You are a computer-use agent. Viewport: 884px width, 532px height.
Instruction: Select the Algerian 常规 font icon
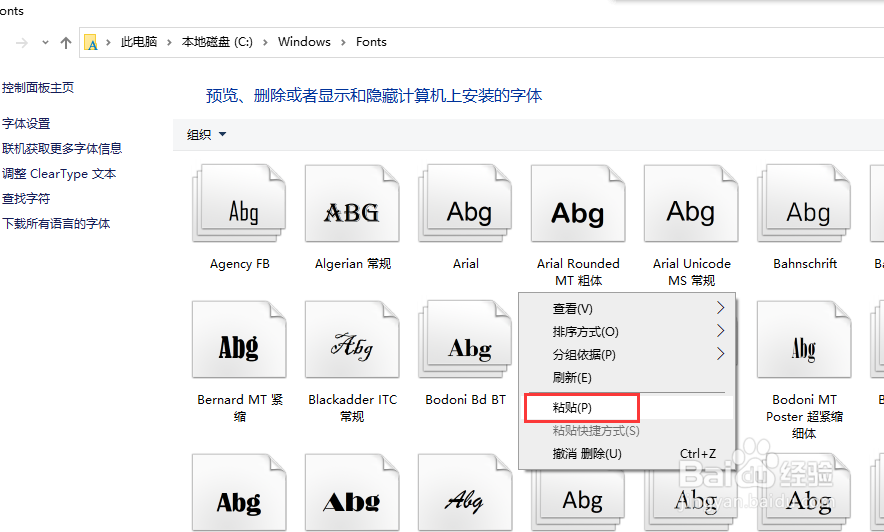[x=352, y=203]
